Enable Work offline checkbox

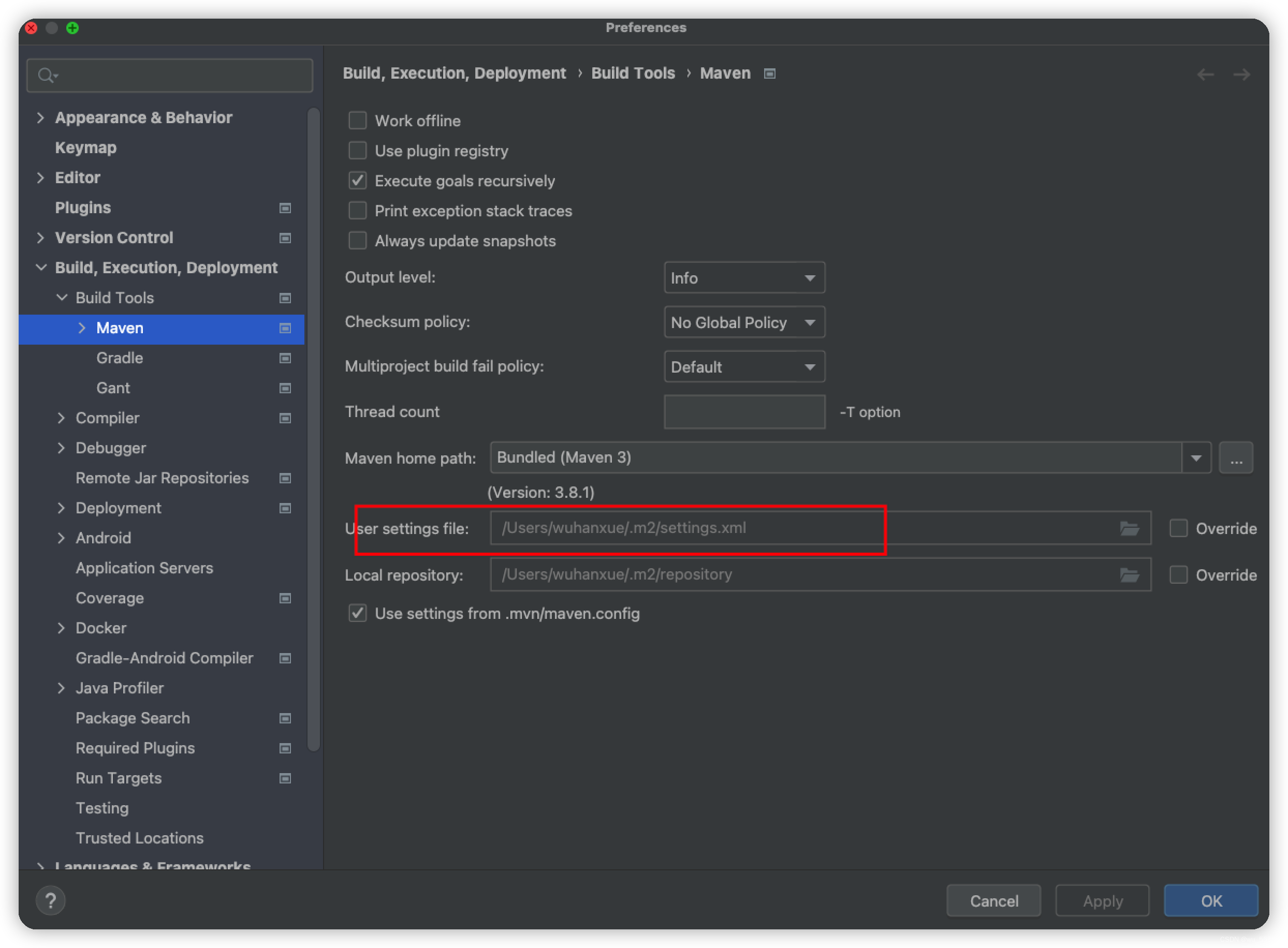358,121
